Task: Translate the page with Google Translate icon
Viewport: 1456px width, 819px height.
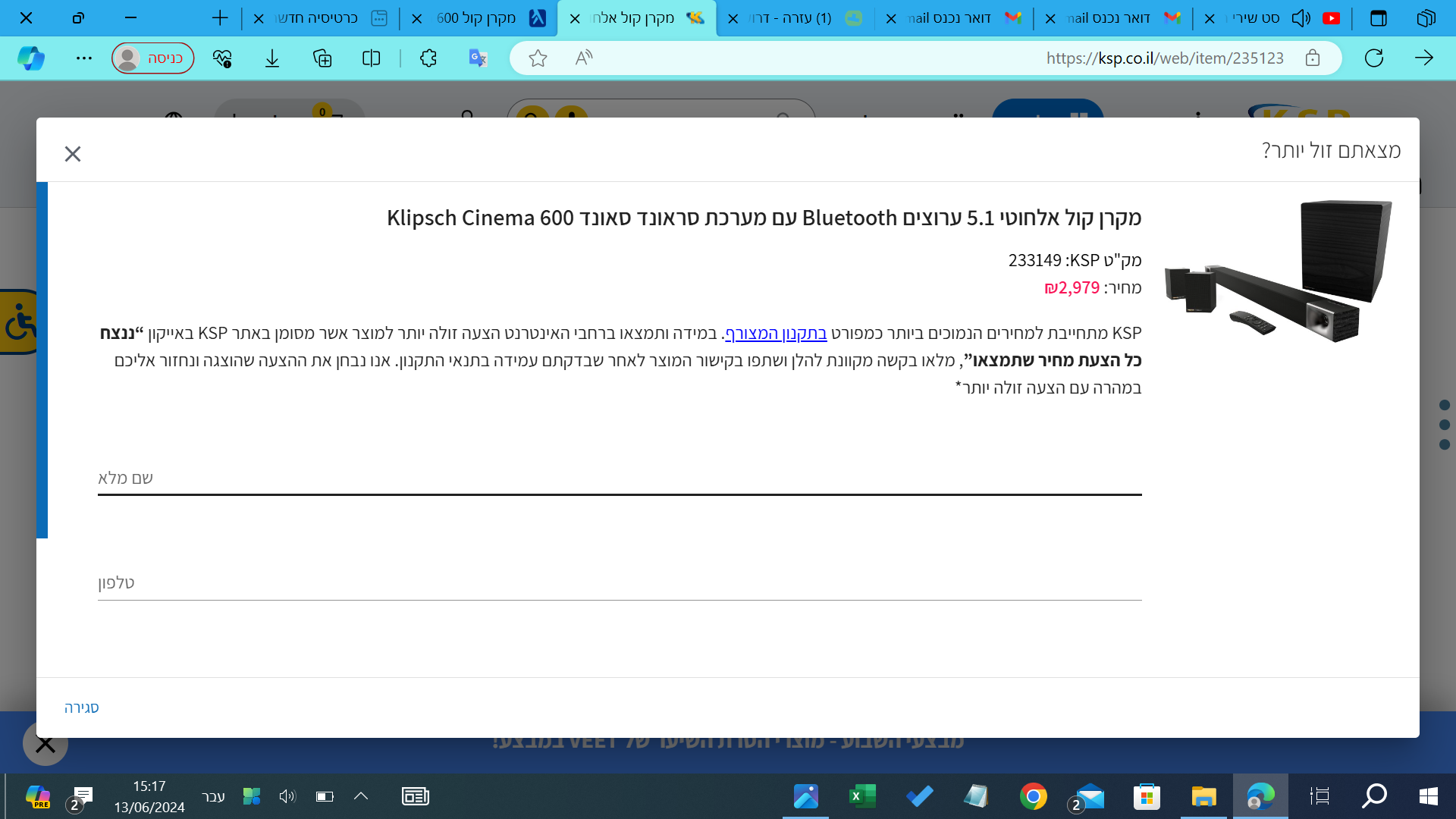Action: point(477,58)
